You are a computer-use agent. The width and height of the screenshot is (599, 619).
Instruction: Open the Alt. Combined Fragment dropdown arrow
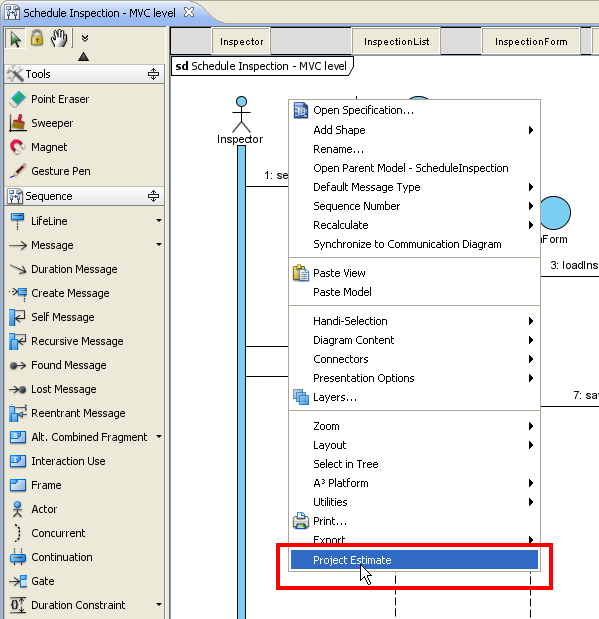(159, 437)
